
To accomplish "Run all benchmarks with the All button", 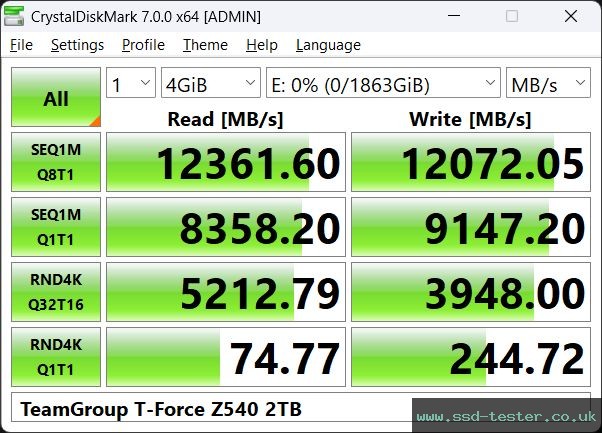I will coord(56,97).
